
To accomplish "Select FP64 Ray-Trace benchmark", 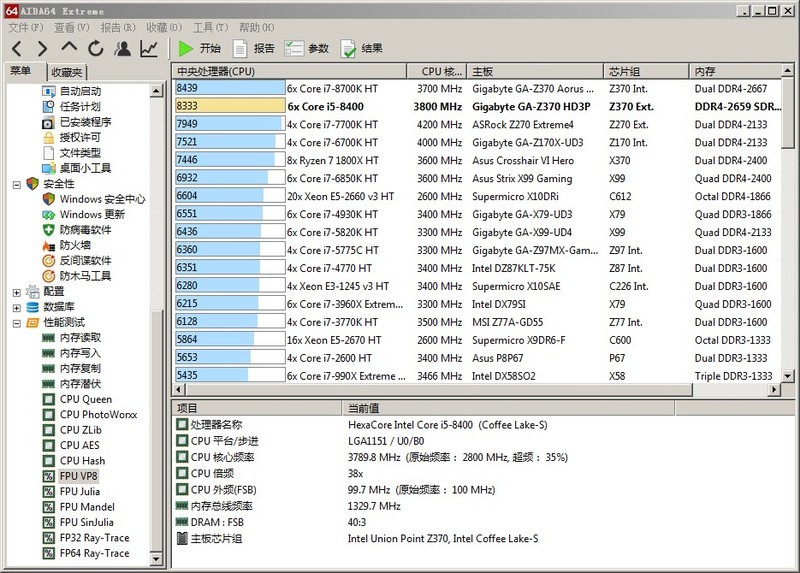I will (x=94, y=553).
